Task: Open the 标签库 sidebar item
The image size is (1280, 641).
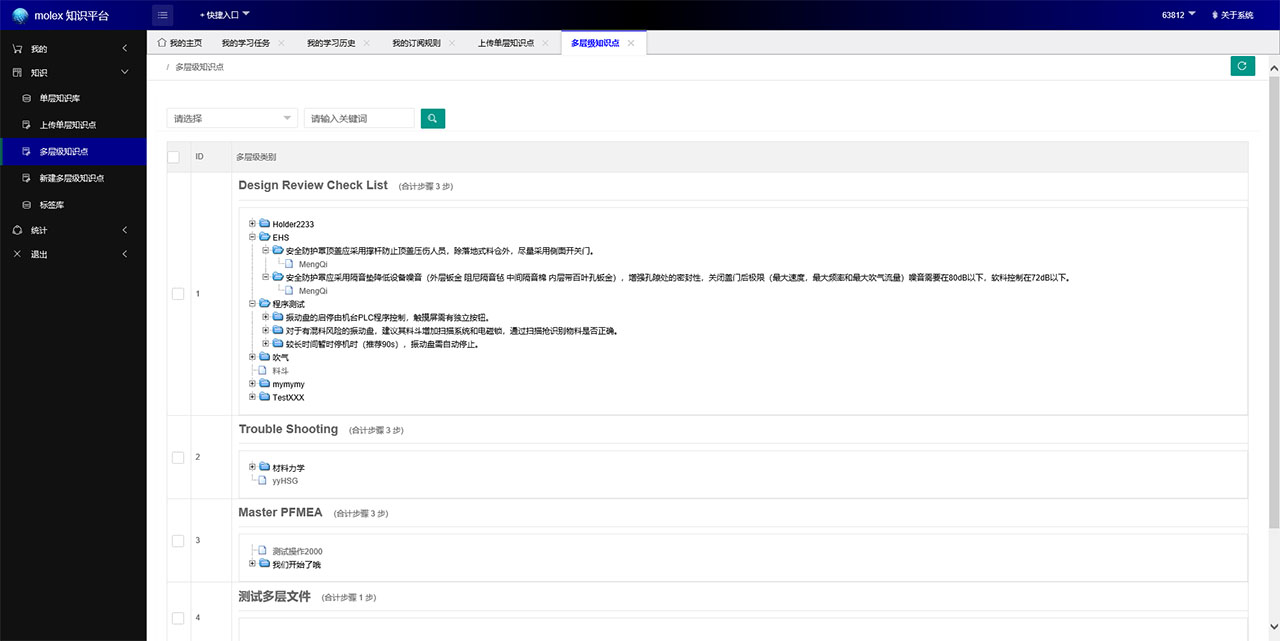Action: pos(52,205)
